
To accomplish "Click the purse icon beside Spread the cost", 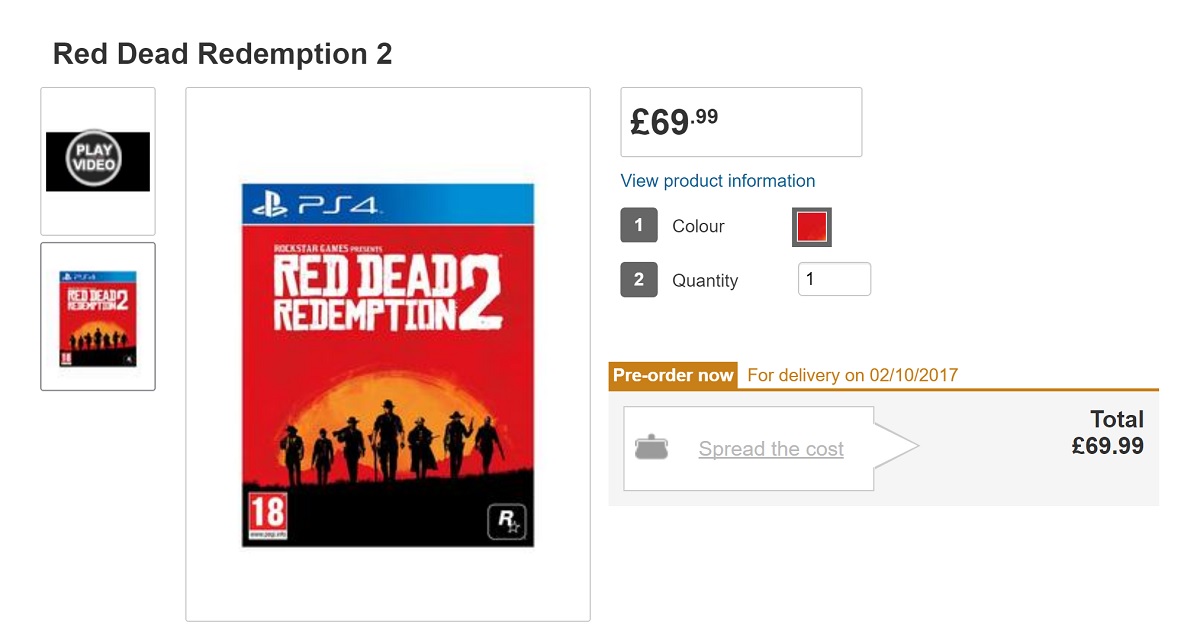I will point(651,448).
